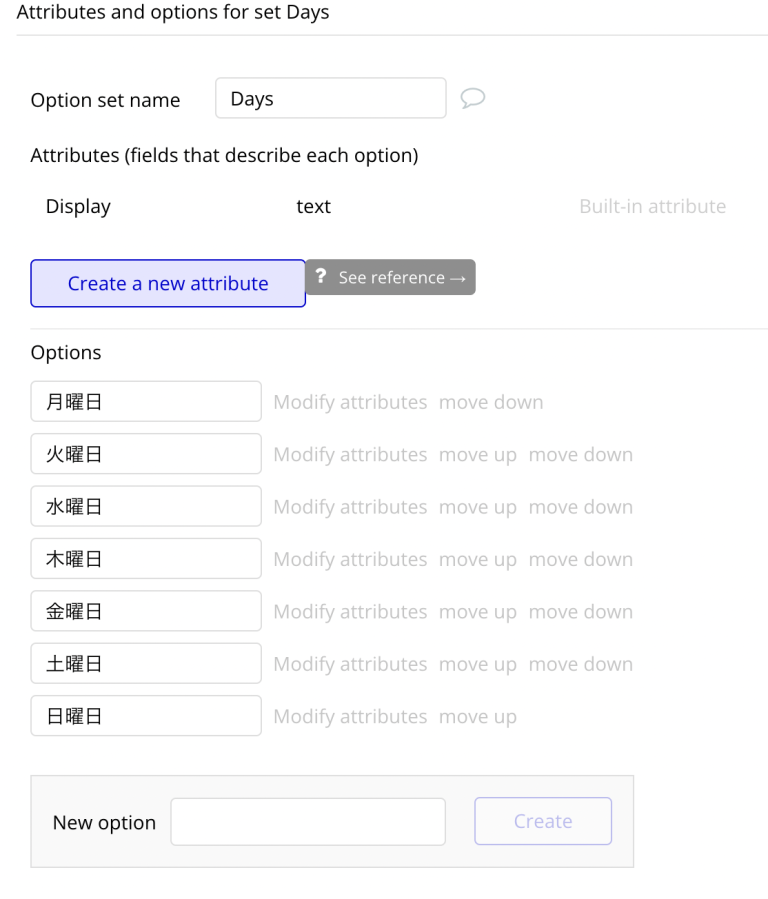Click Modify attributes for 月曜日

(350, 401)
